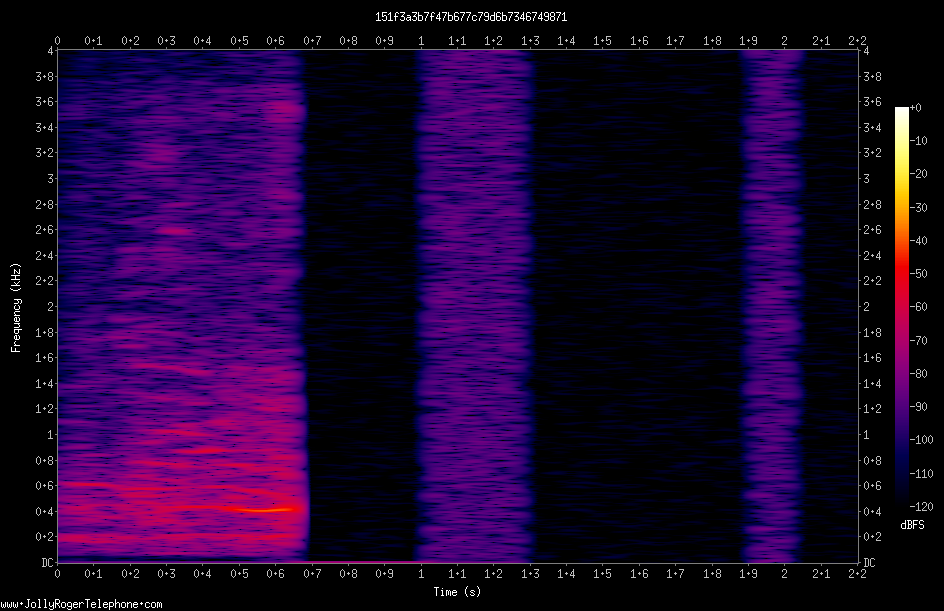Click the '2.6' tick on the right frequency axis
The image size is (944, 611).
coord(872,230)
